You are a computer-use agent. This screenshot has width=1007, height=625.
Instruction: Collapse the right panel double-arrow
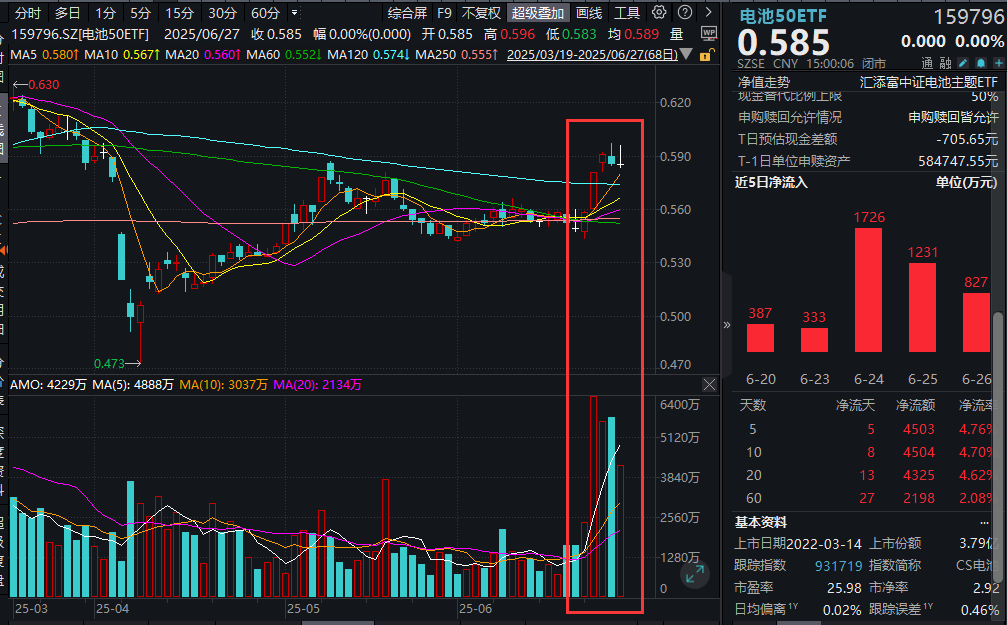[727, 325]
